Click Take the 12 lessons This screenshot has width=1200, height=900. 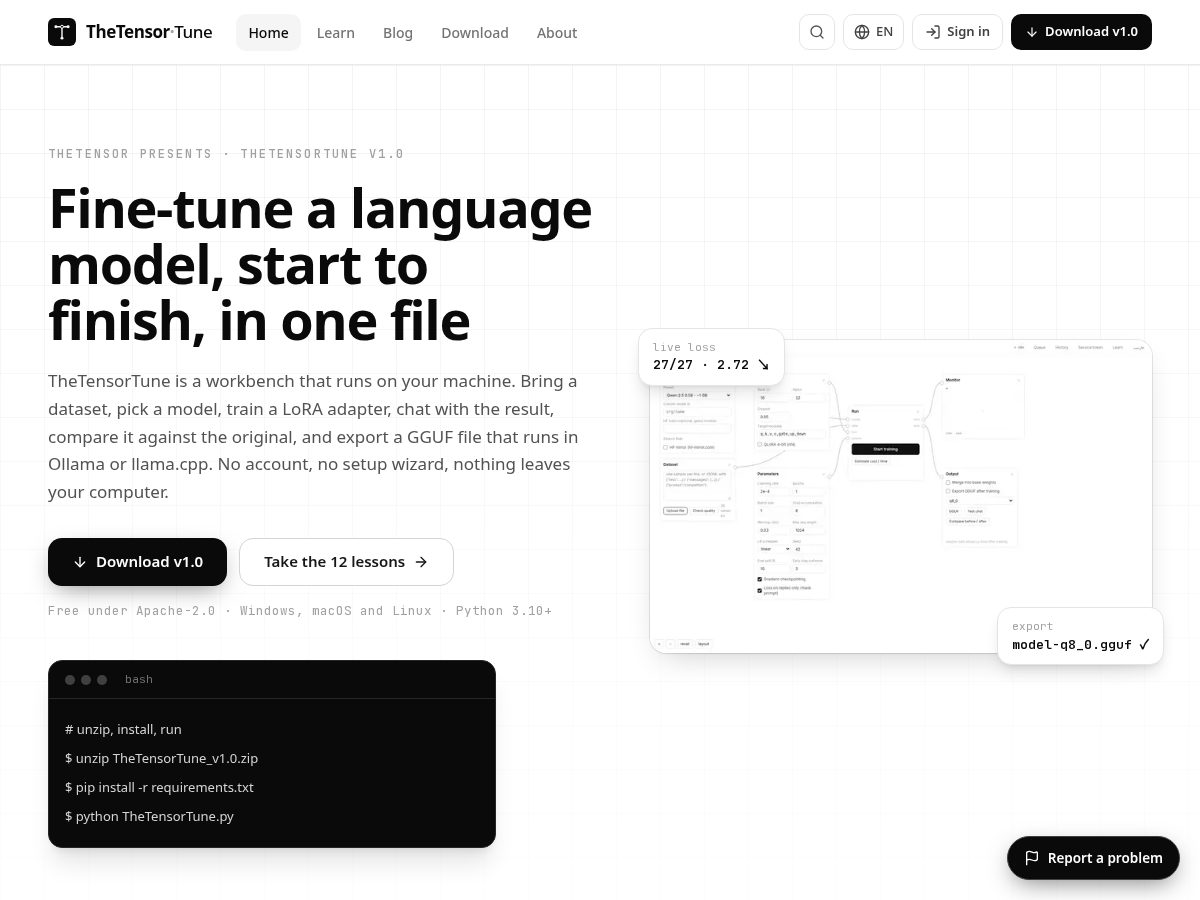pos(346,562)
